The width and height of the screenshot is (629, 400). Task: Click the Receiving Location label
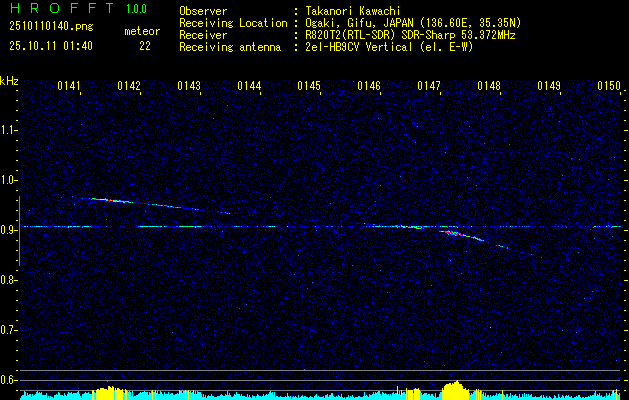[233, 23]
